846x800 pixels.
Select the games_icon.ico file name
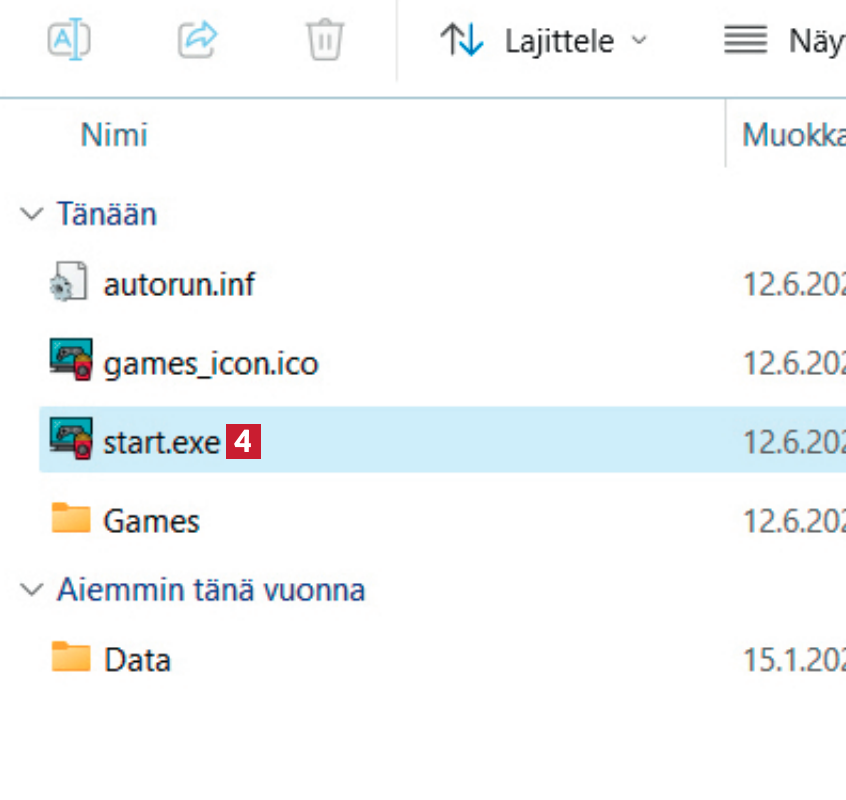click(210, 363)
